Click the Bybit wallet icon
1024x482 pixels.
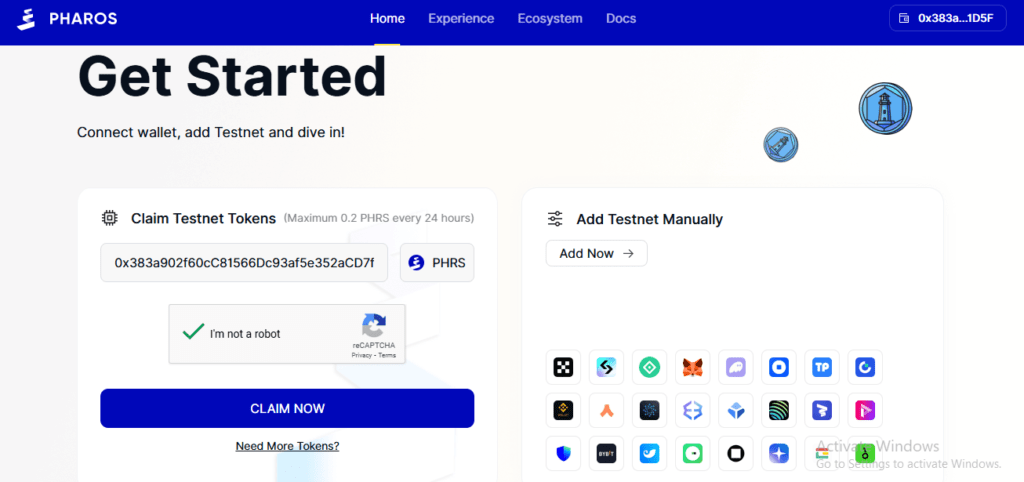[x=606, y=453]
